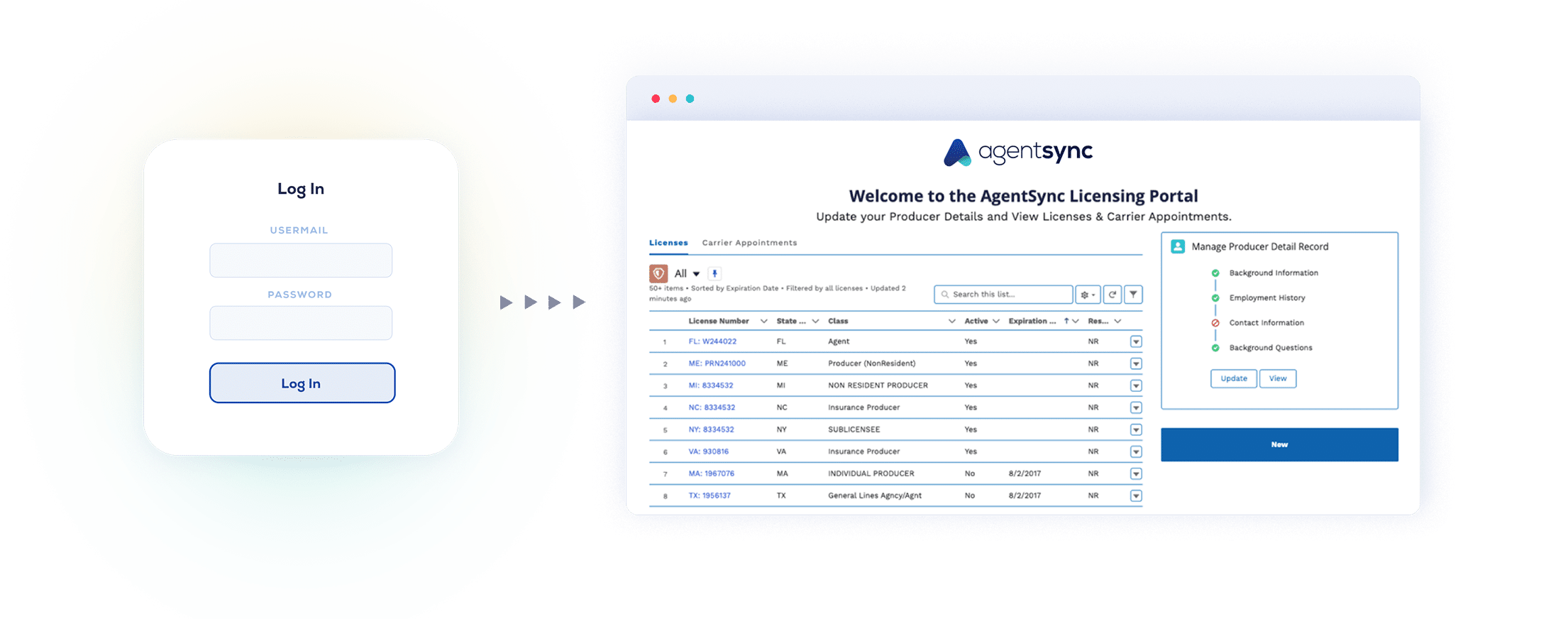Image resolution: width=1568 pixels, height=619 pixels.
Task: Click Active value "Yes" in the NY row
Action: point(971,429)
